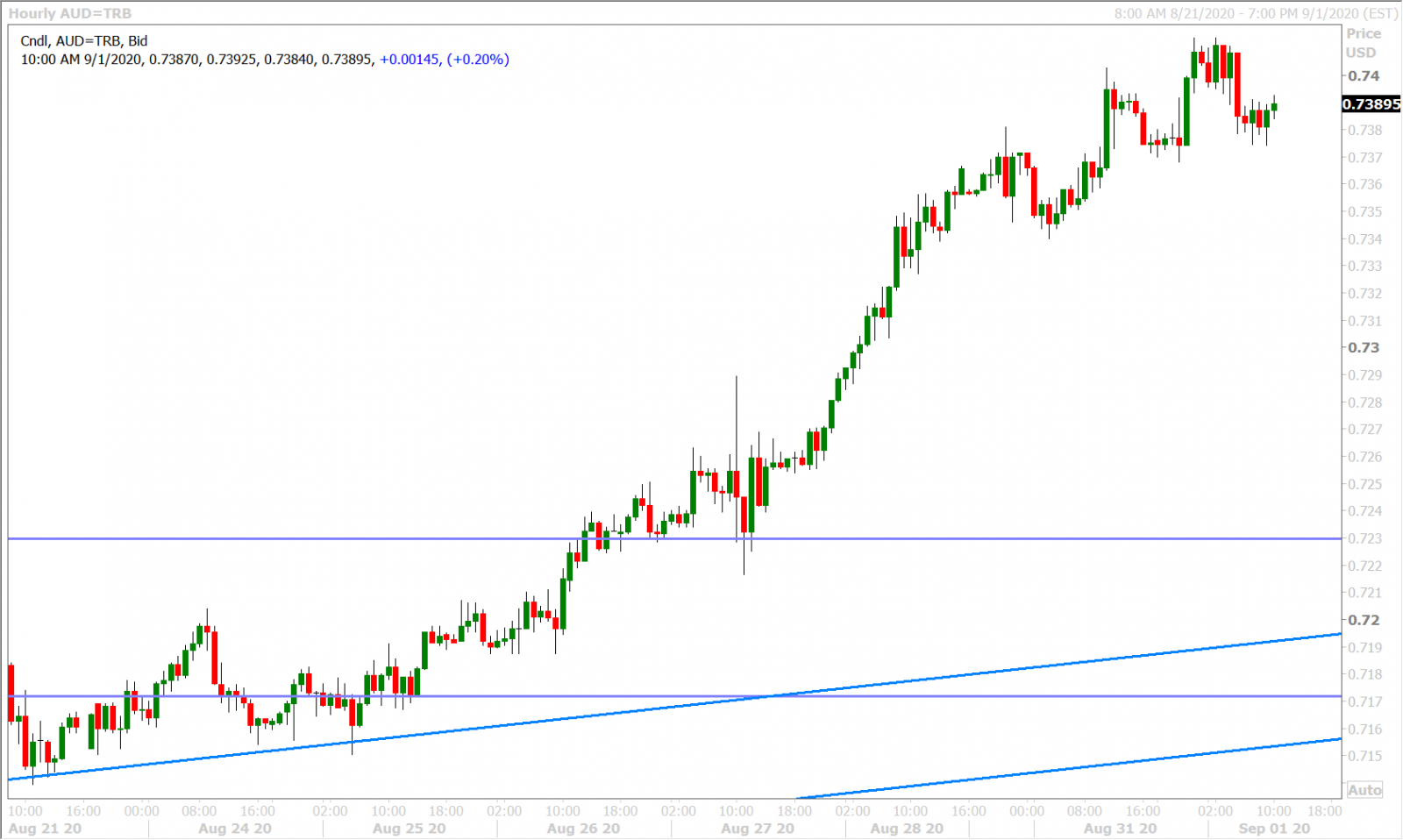Click the Aug 31 20 date label
The image size is (1403, 840).
click(x=1120, y=829)
